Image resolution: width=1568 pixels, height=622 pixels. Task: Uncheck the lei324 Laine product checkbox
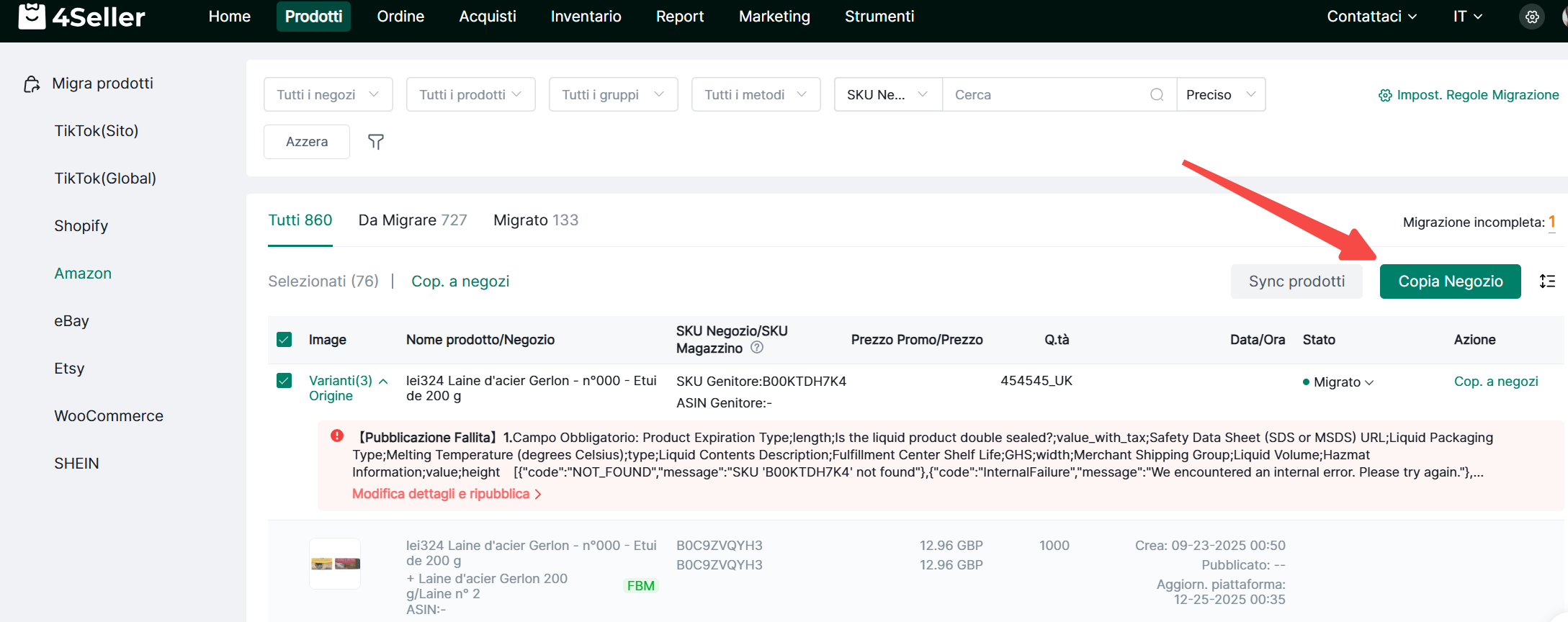tap(285, 381)
